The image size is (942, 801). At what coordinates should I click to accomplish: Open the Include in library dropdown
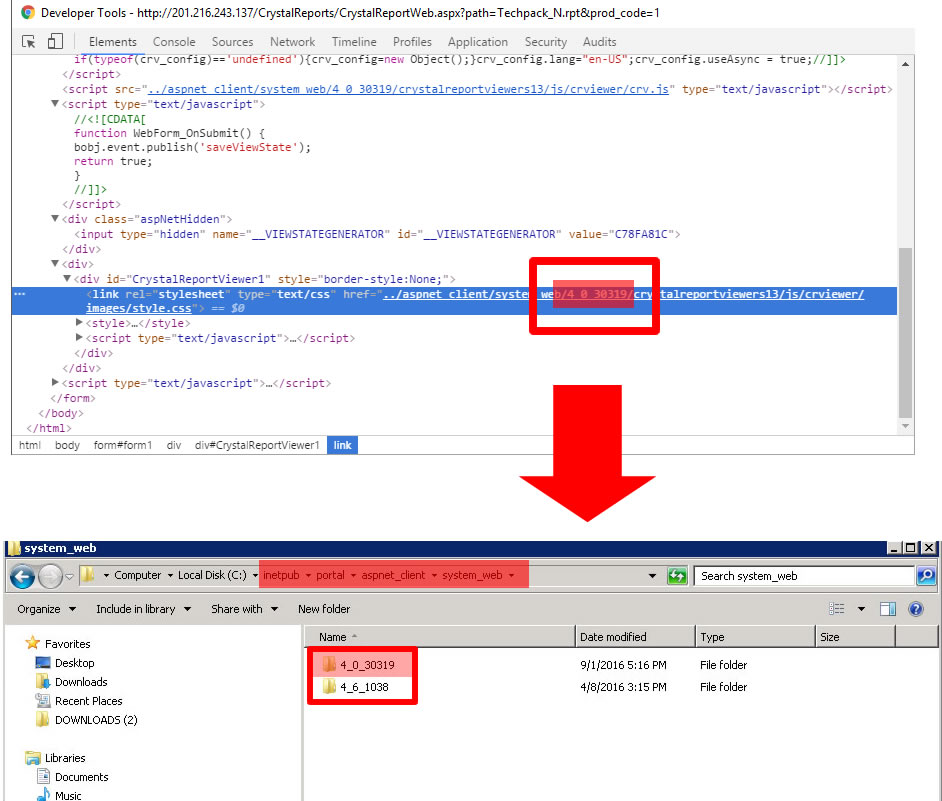pos(141,609)
